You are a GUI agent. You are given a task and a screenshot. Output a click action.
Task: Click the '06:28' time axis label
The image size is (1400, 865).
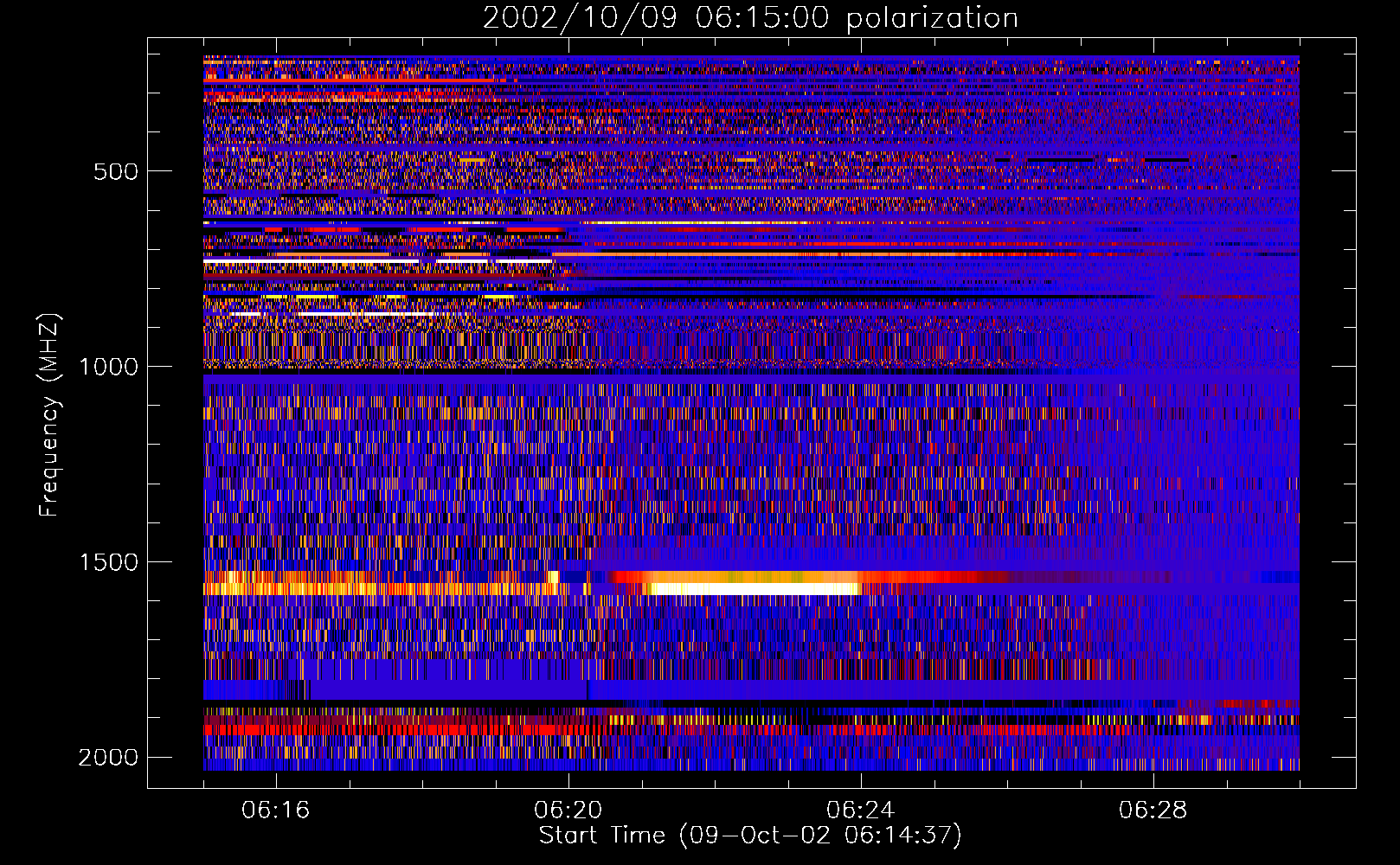pos(1153,811)
